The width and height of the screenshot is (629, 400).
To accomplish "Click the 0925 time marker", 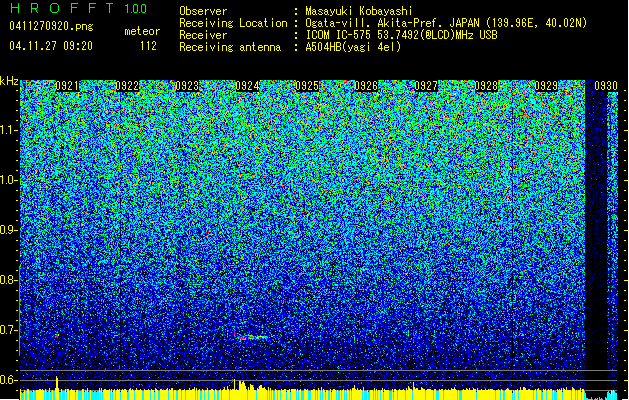I will (x=307, y=86).
